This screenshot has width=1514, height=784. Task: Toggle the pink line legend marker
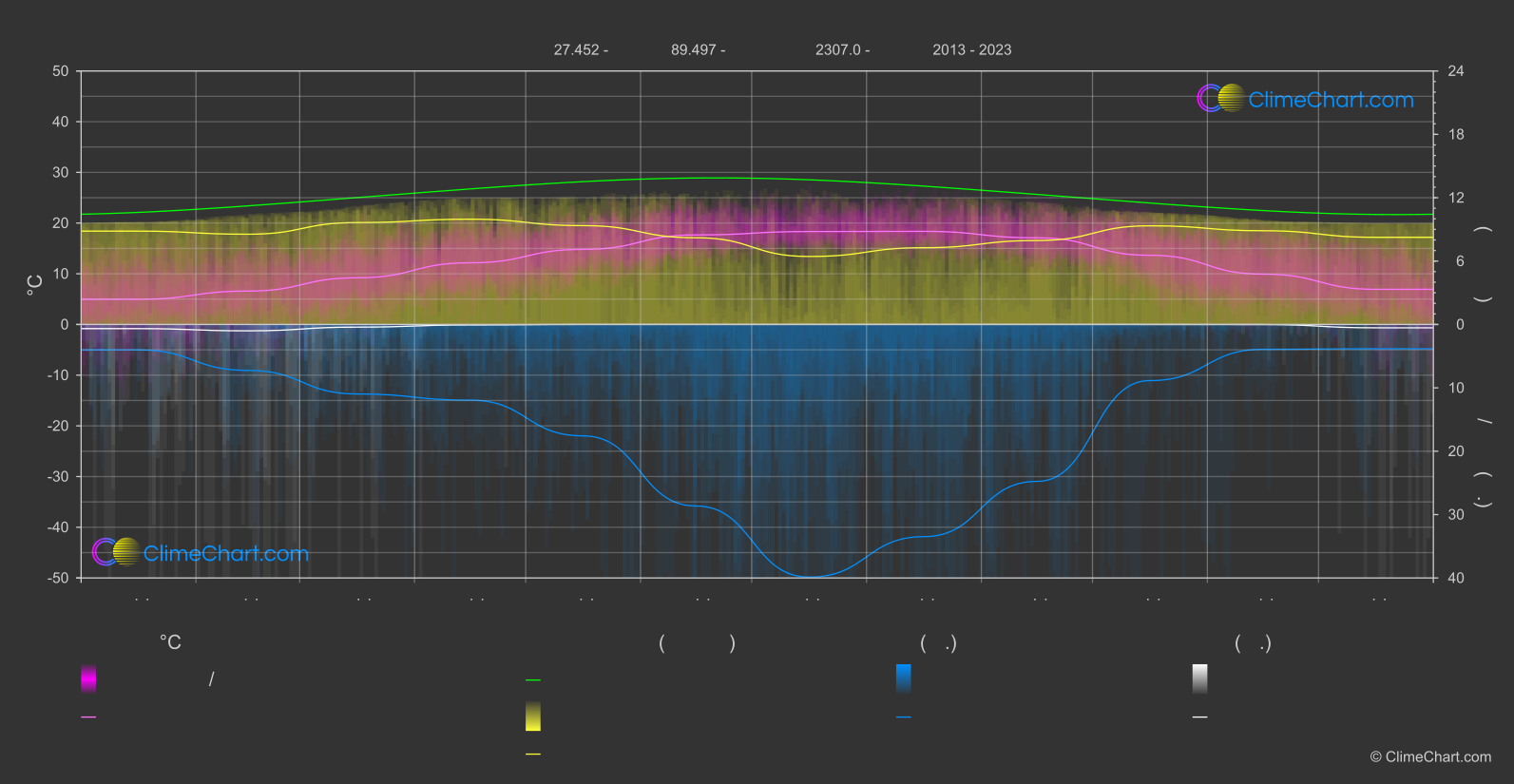tap(88, 717)
